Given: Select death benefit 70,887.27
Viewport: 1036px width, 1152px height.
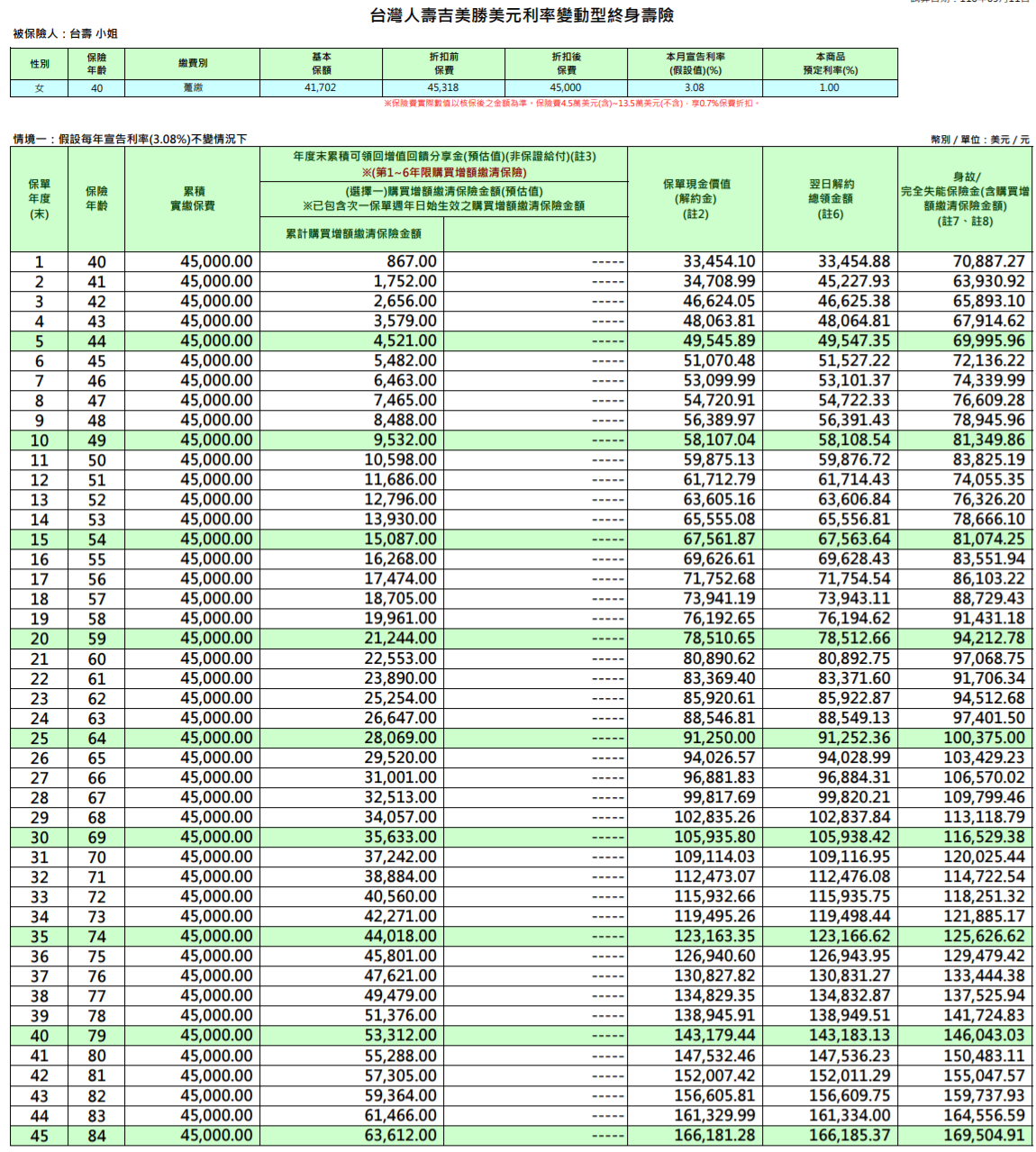Looking at the screenshot, I should [989, 261].
